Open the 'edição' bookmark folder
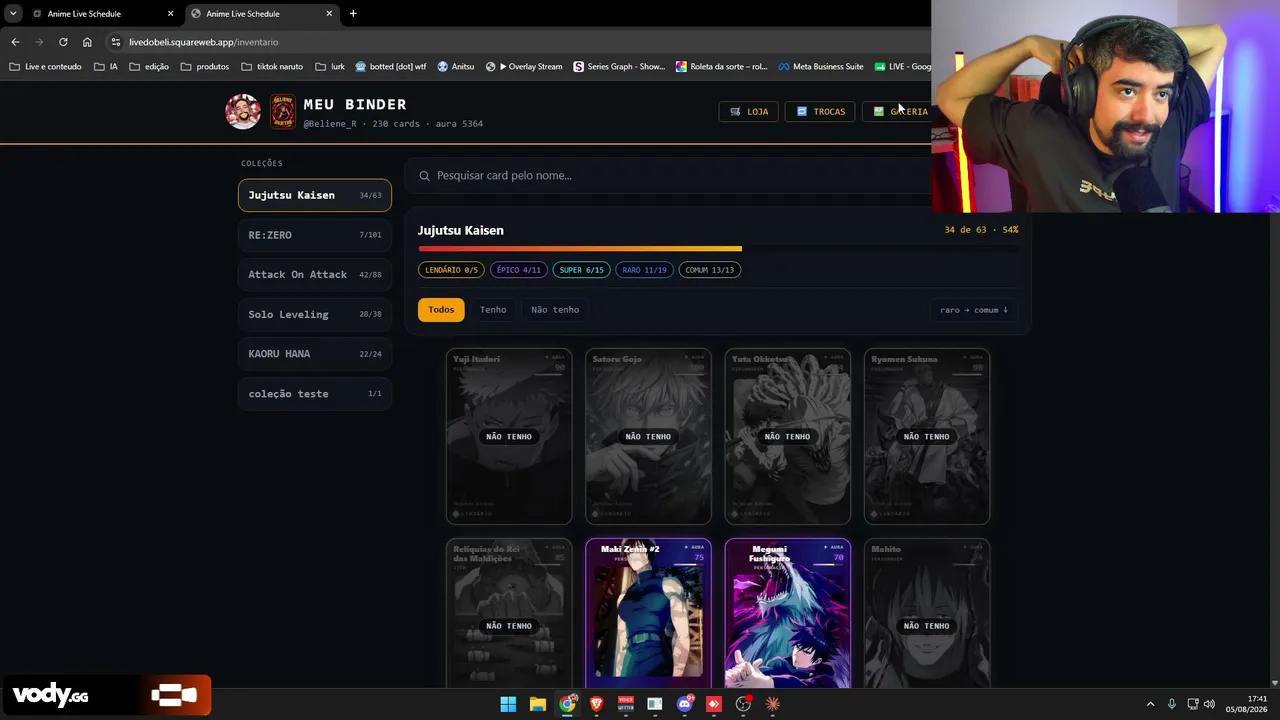Image resolution: width=1280 pixels, height=720 pixels. tap(148, 67)
